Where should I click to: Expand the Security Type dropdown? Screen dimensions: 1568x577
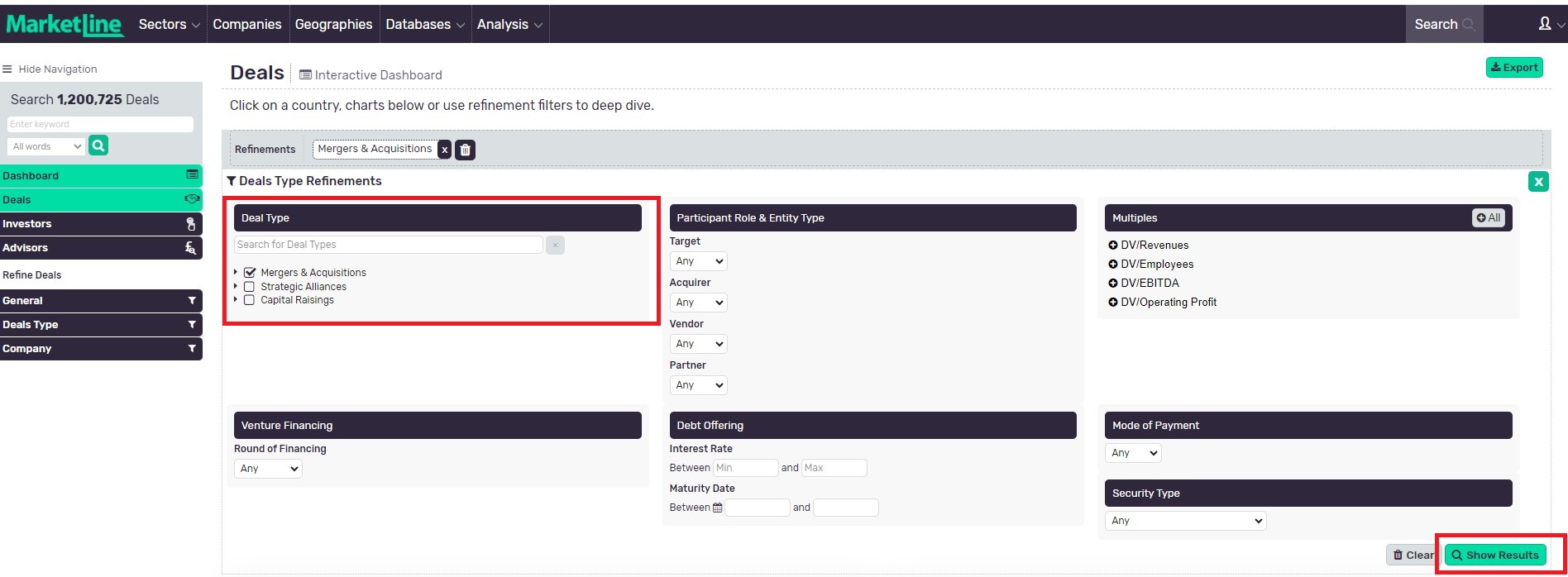coord(1185,521)
